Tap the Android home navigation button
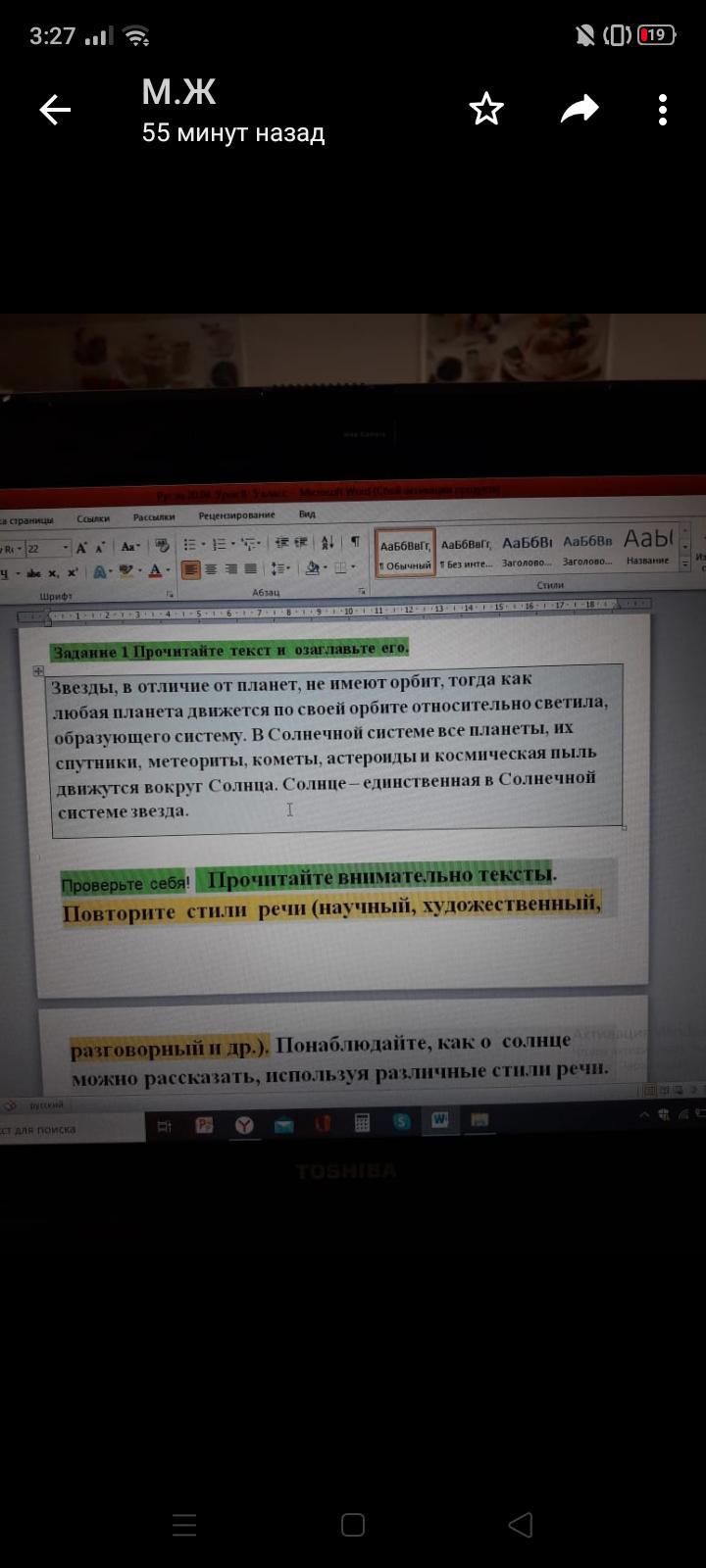This screenshot has height=1568, width=706. coord(353,1525)
